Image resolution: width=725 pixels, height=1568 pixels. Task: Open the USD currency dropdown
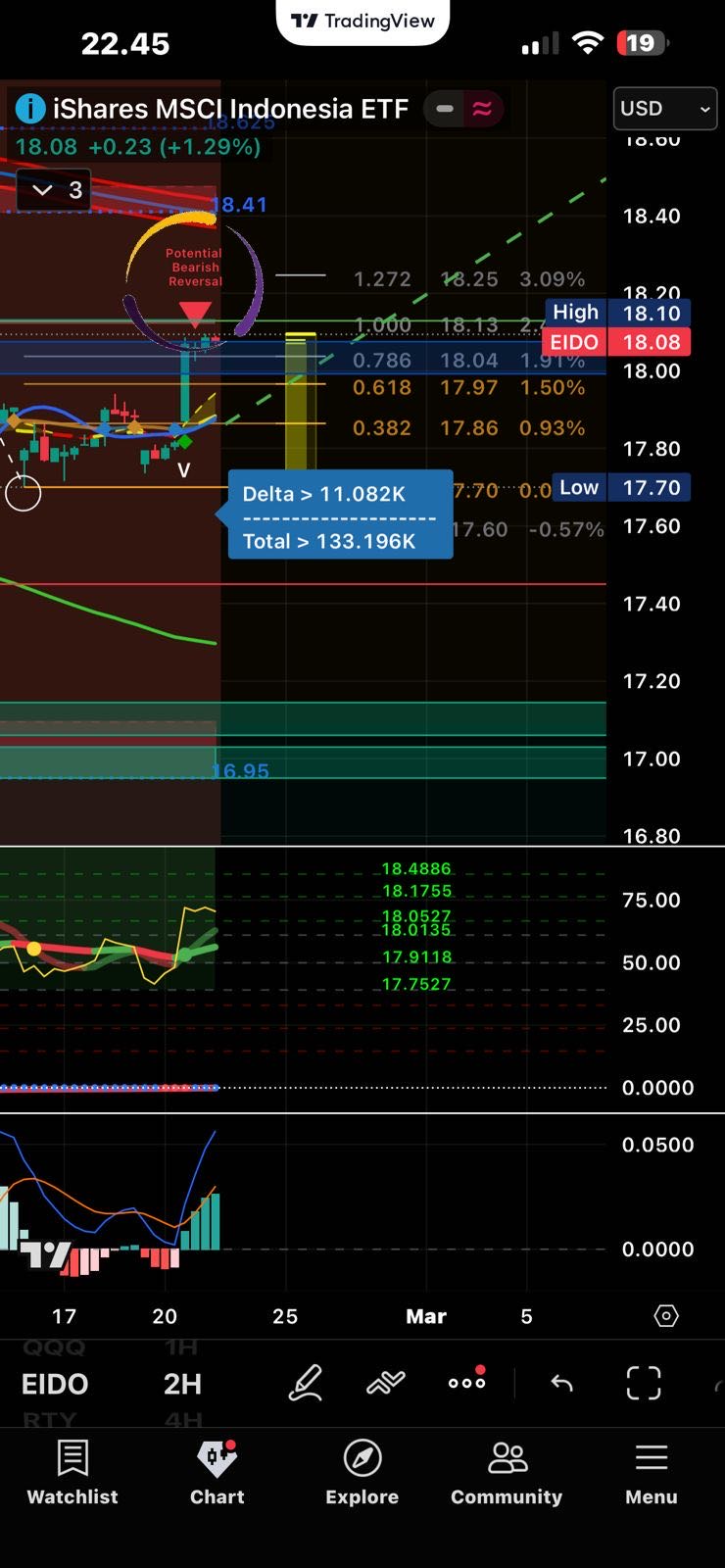(x=664, y=109)
